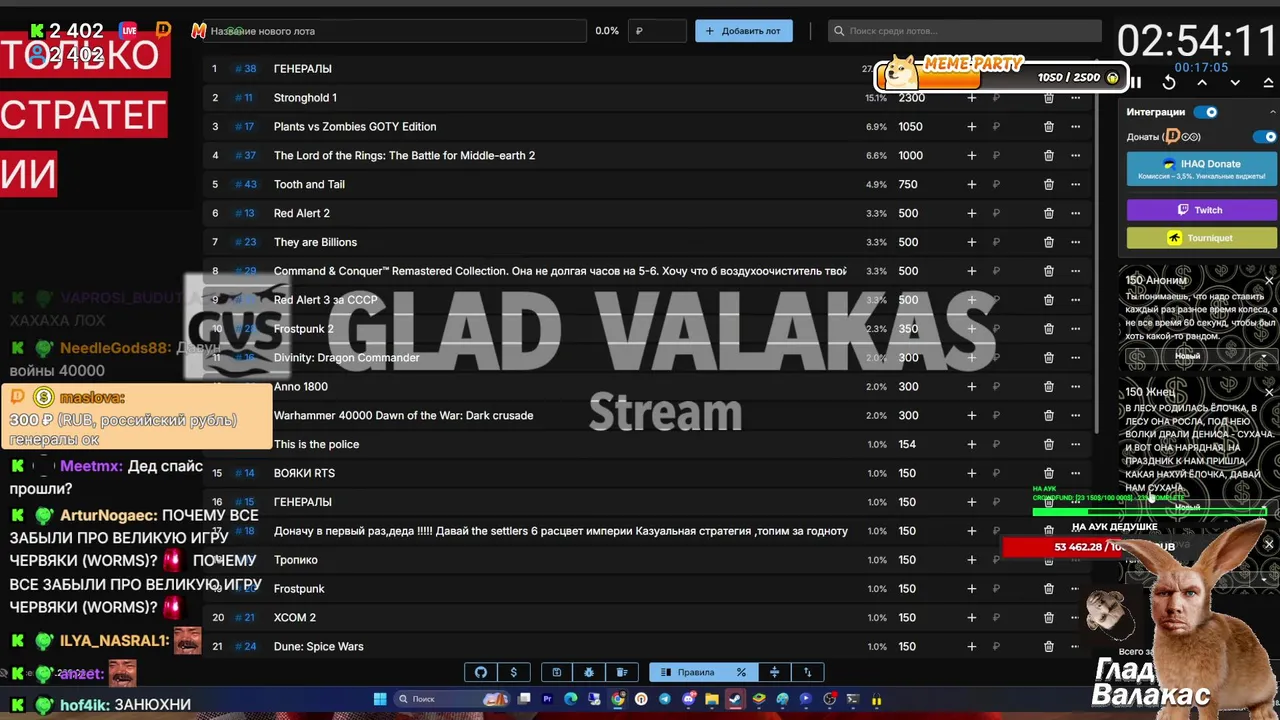Open three-dot menu for Dawn of War: Dark crusade
The image size is (1280, 720).
[x=1075, y=415]
